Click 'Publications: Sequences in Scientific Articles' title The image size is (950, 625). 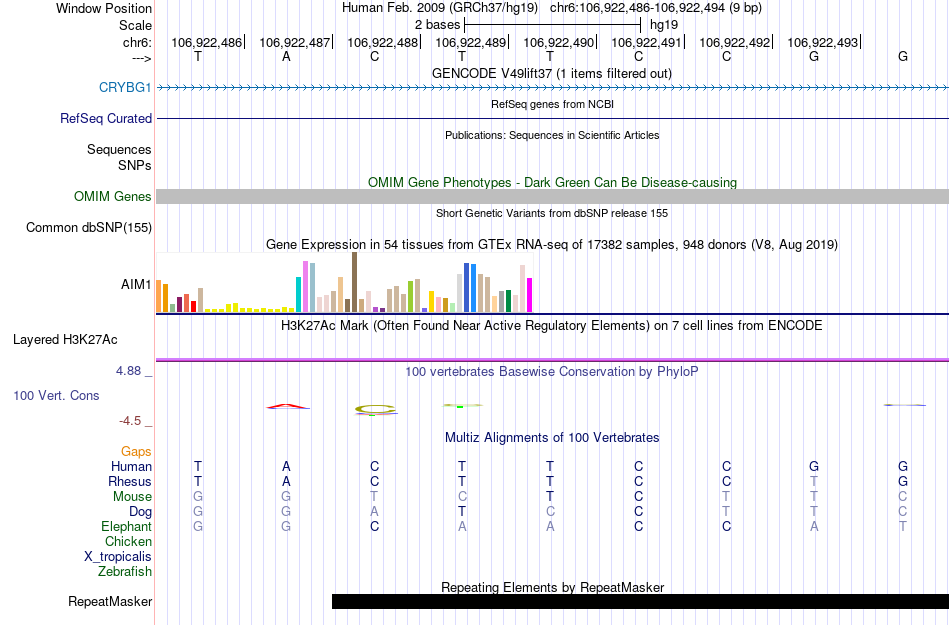point(552,135)
